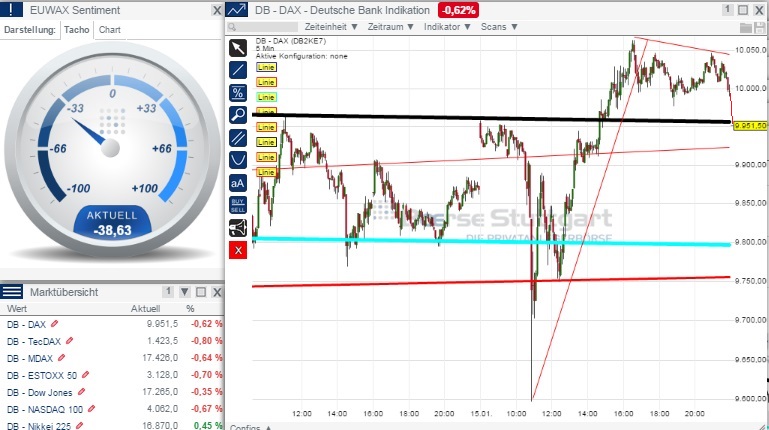Click the pencil icon next to DB - Nikkei 225
Viewport: 769px width, 430px height.
79,426
